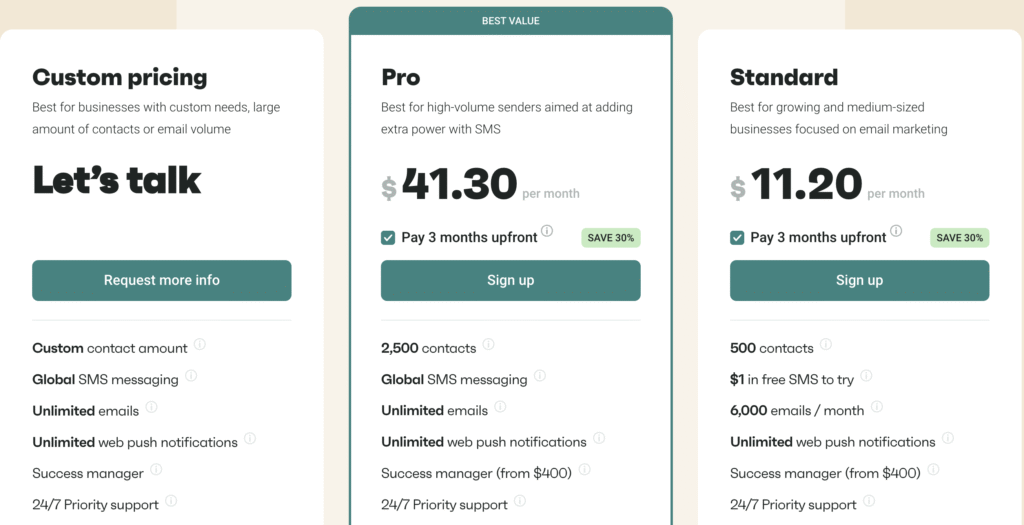Sign up for the Standard plan
The image size is (1024, 525).
pos(859,281)
